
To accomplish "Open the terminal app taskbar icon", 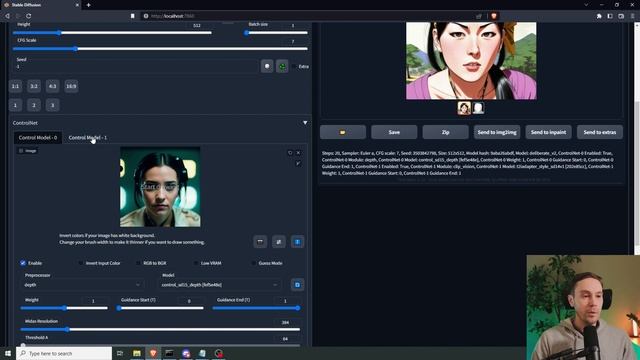I will [x=169, y=353].
